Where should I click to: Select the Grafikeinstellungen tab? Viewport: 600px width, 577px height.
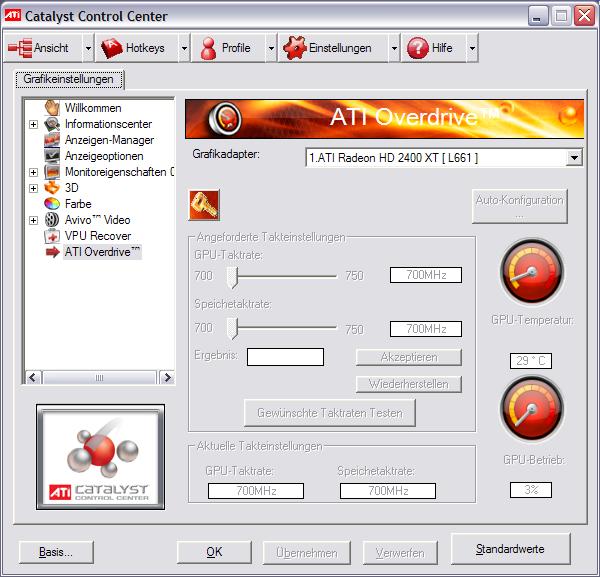tap(69, 79)
